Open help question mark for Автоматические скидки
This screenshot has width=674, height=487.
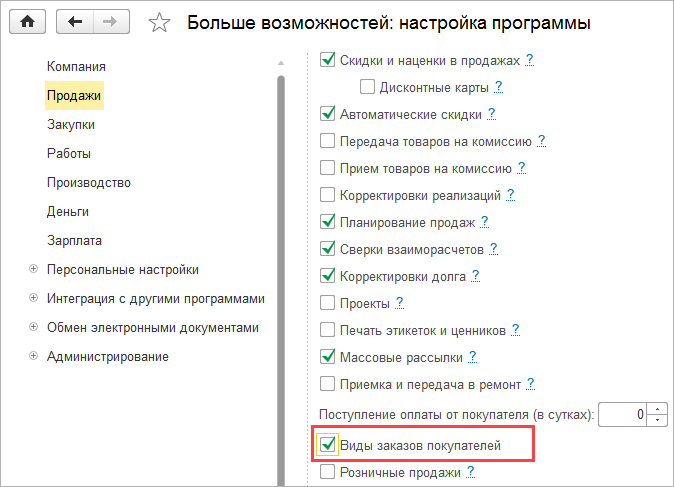coord(492,114)
